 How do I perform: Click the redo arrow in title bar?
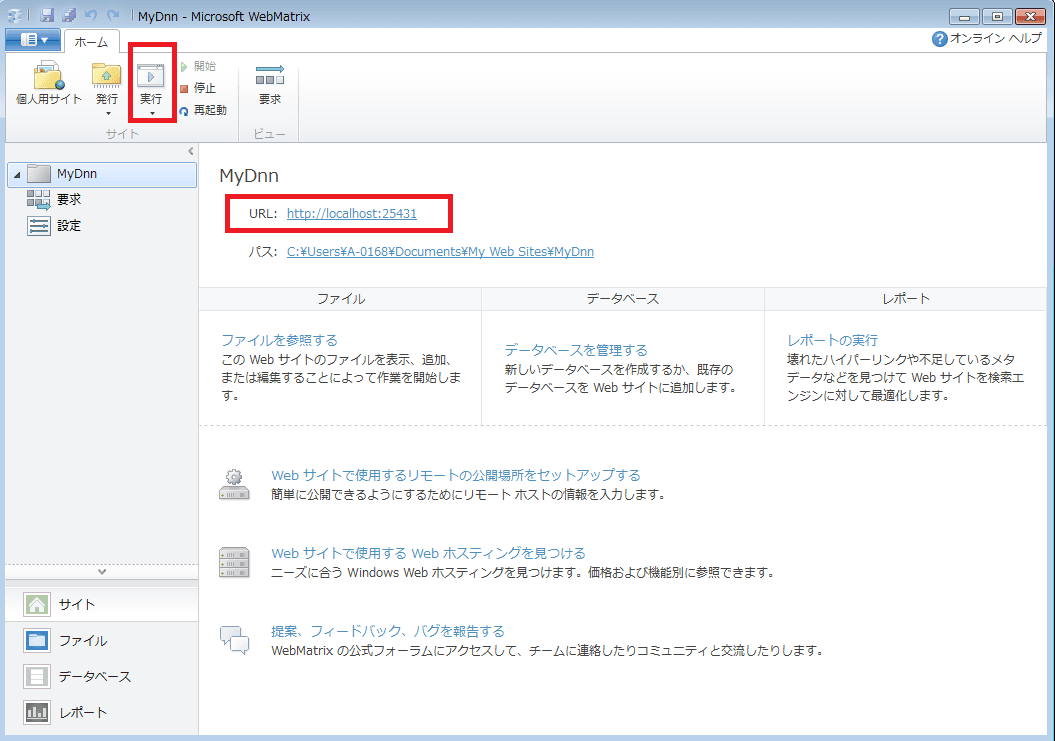113,15
